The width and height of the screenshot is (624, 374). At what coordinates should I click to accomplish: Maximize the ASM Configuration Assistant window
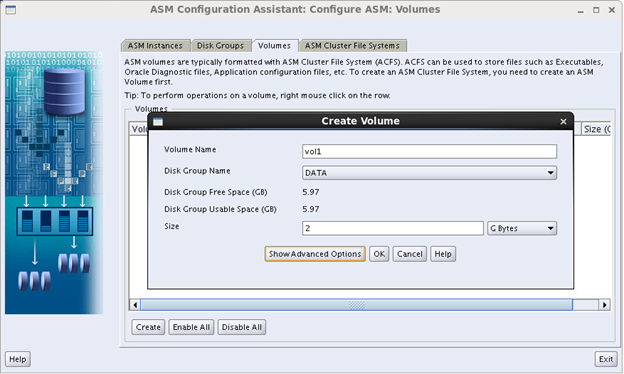(596, 10)
